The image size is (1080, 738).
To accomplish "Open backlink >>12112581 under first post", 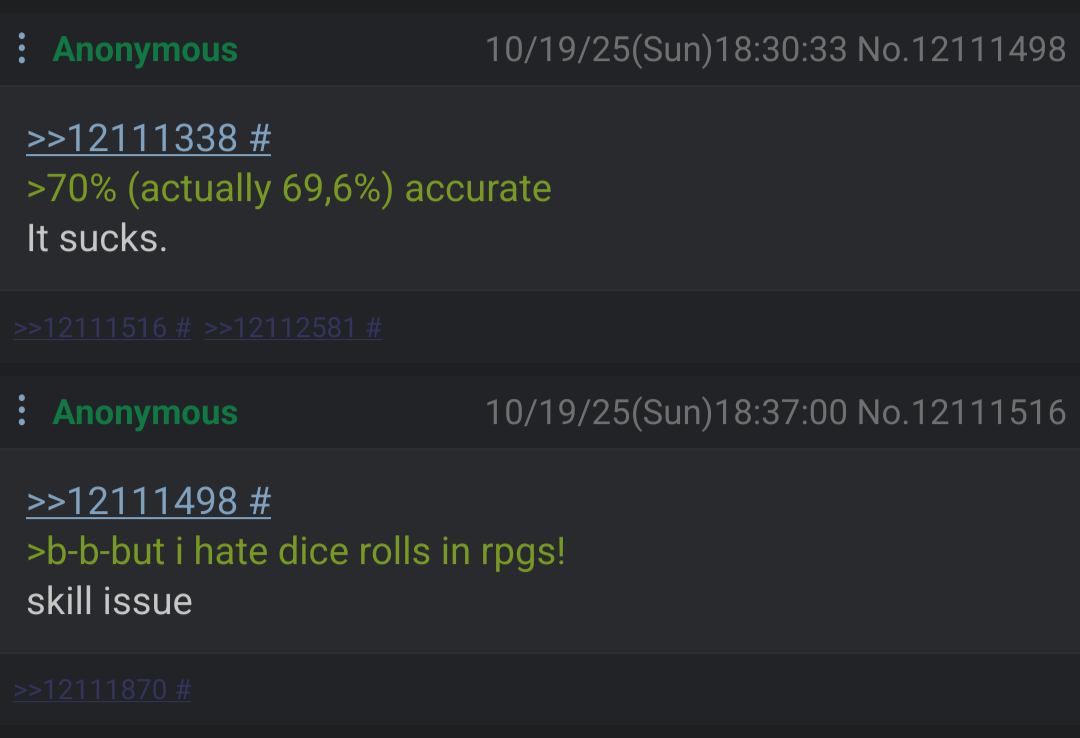I will pos(280,328).
